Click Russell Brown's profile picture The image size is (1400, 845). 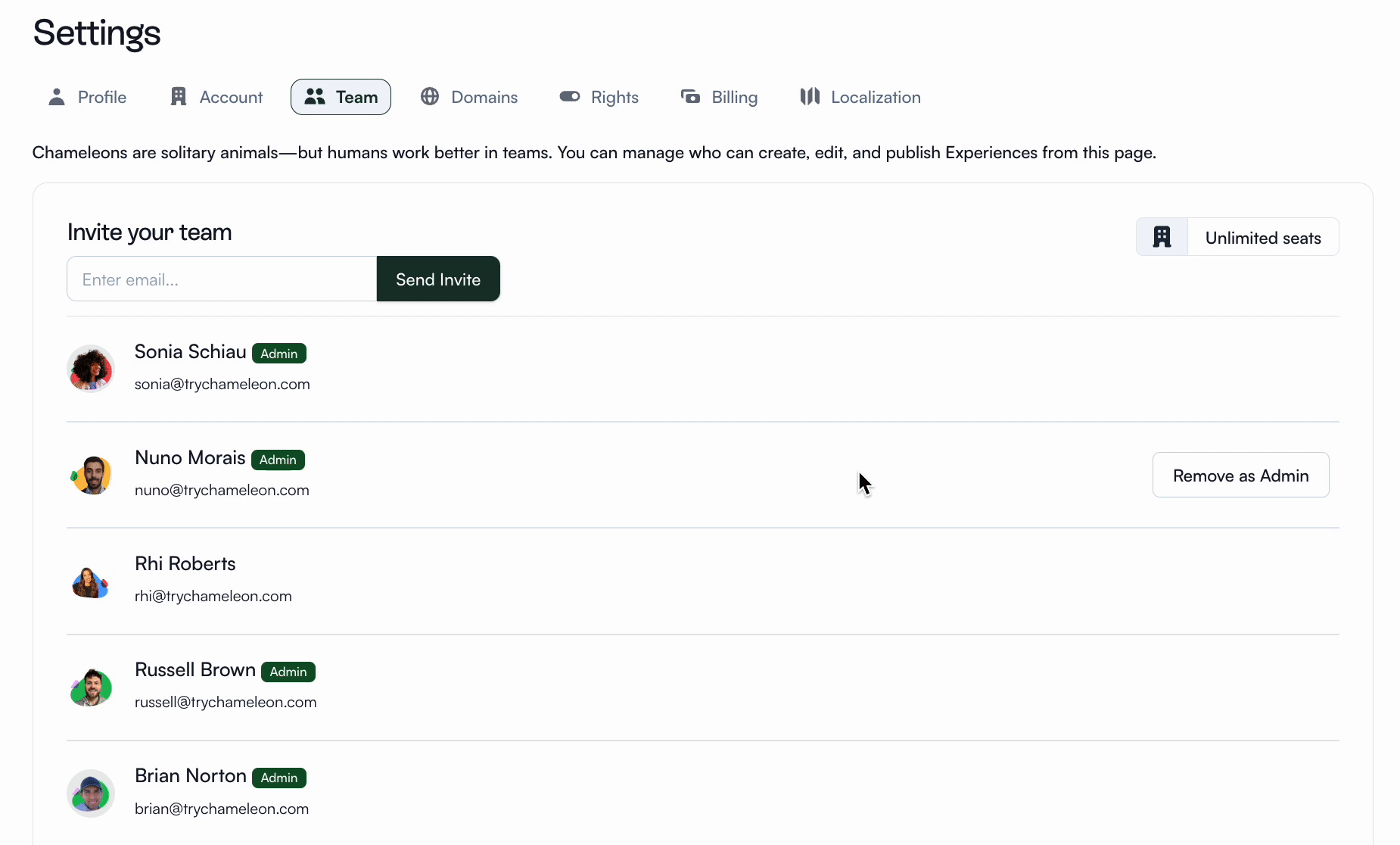point(91,687)
